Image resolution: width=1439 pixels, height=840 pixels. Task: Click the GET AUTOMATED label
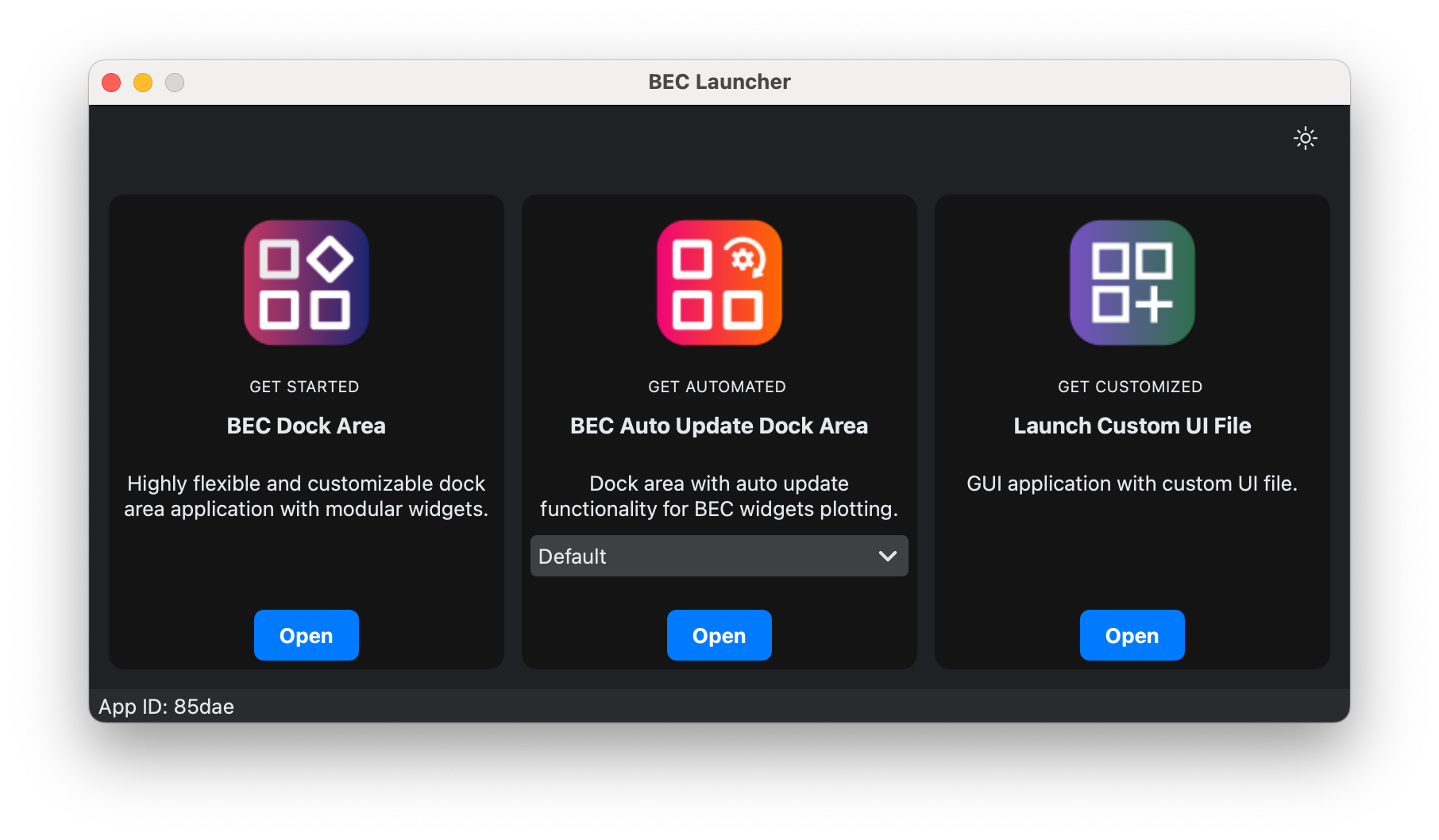[x=717, y=387]
